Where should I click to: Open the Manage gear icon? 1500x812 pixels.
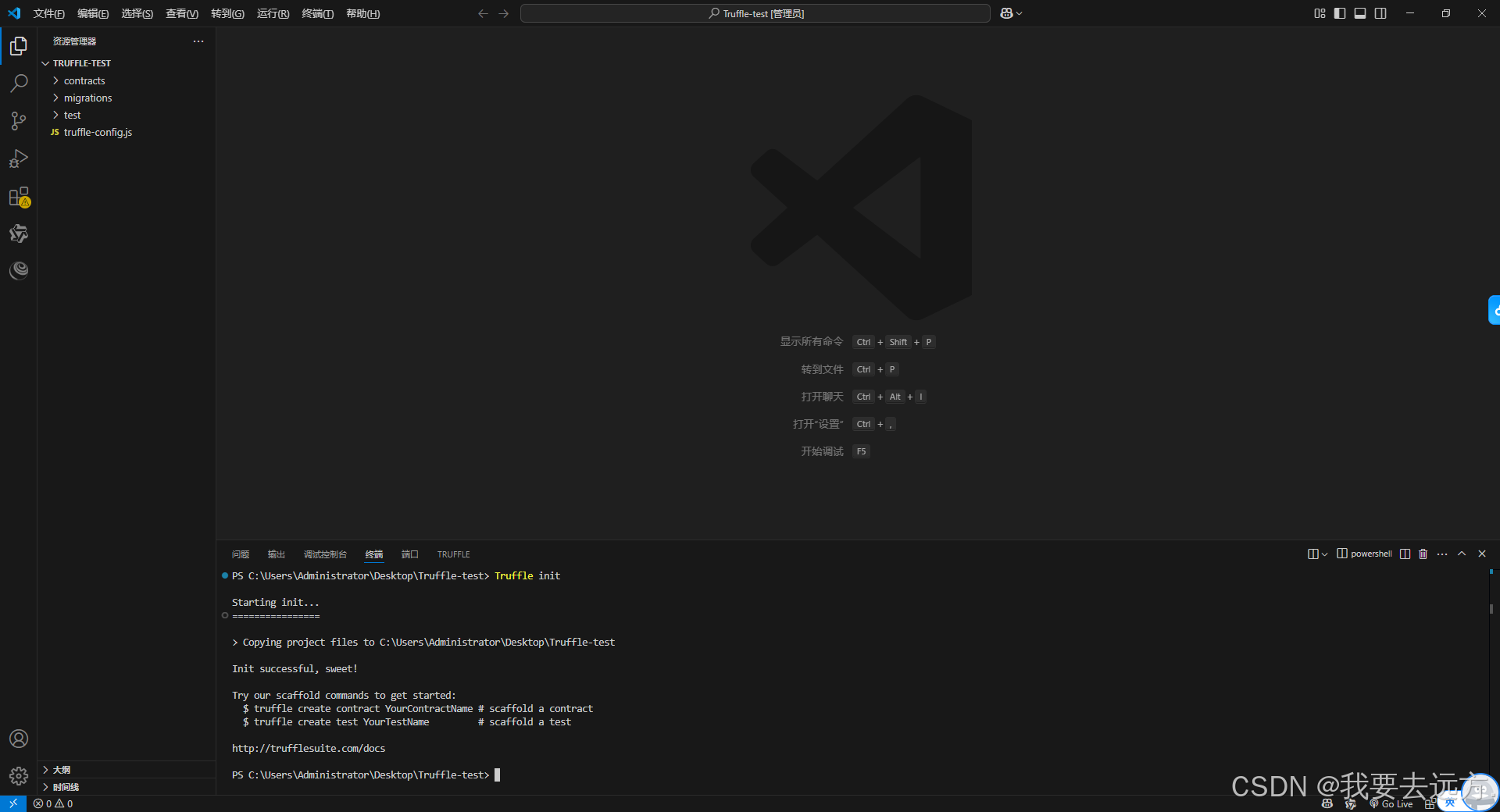[19, 776]
